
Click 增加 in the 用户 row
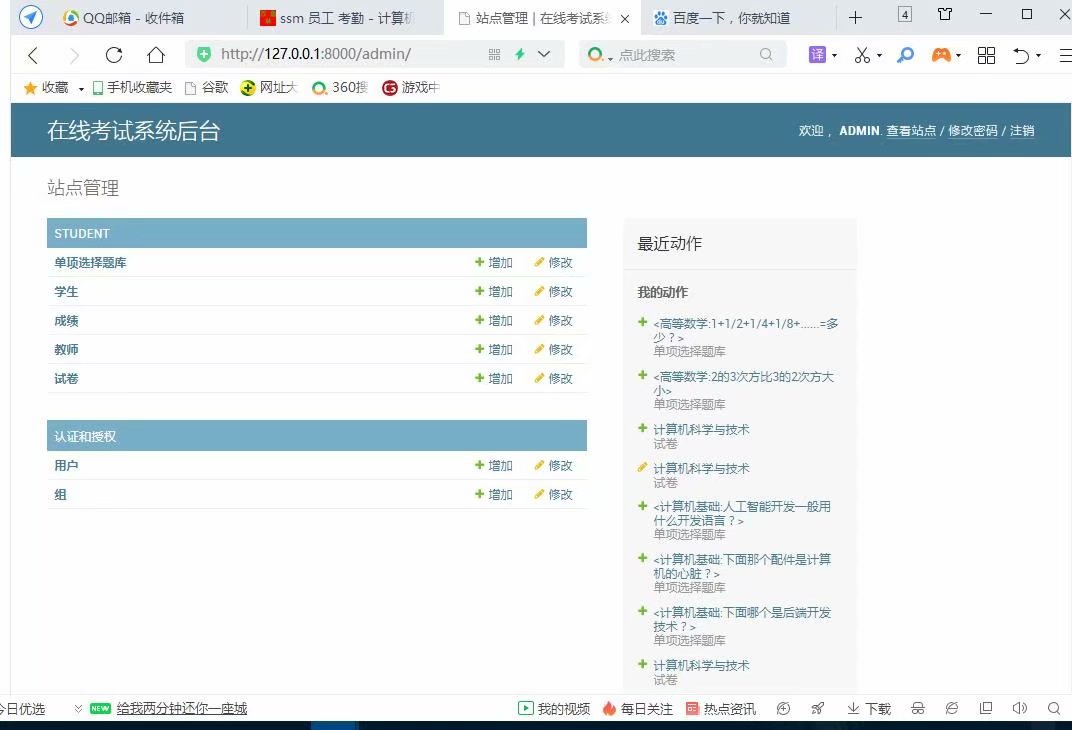494,465
